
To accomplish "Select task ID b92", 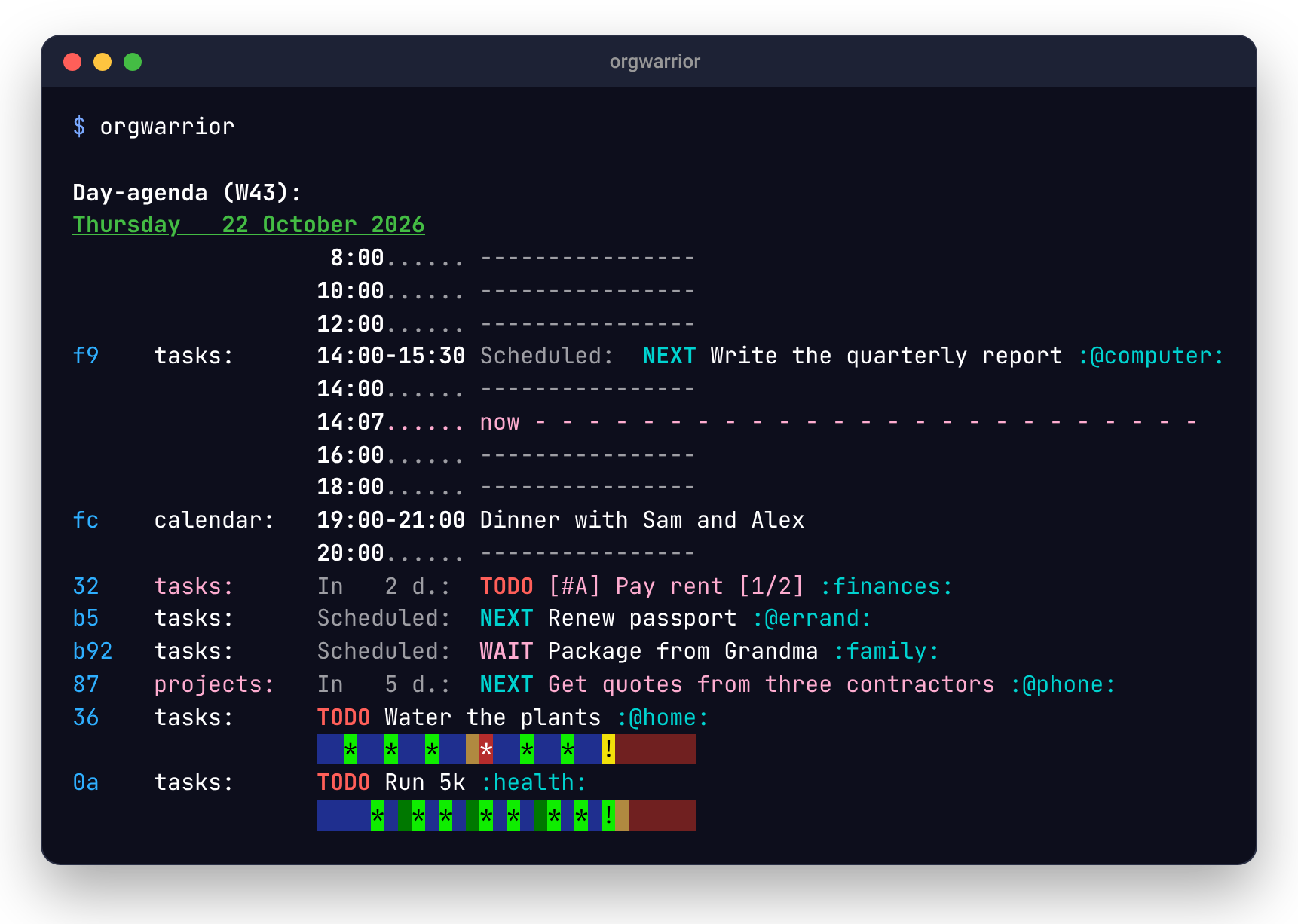I will (x=93, y=651).
